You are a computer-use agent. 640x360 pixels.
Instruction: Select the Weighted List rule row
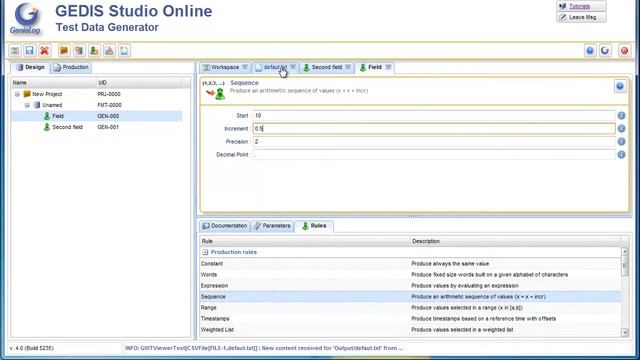click(410, 330)
